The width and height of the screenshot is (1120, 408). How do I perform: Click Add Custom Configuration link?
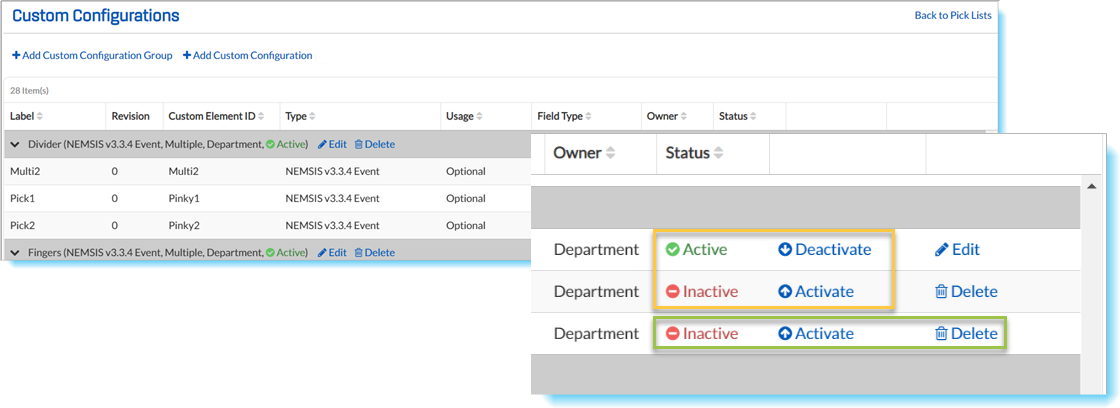[248, 55]
